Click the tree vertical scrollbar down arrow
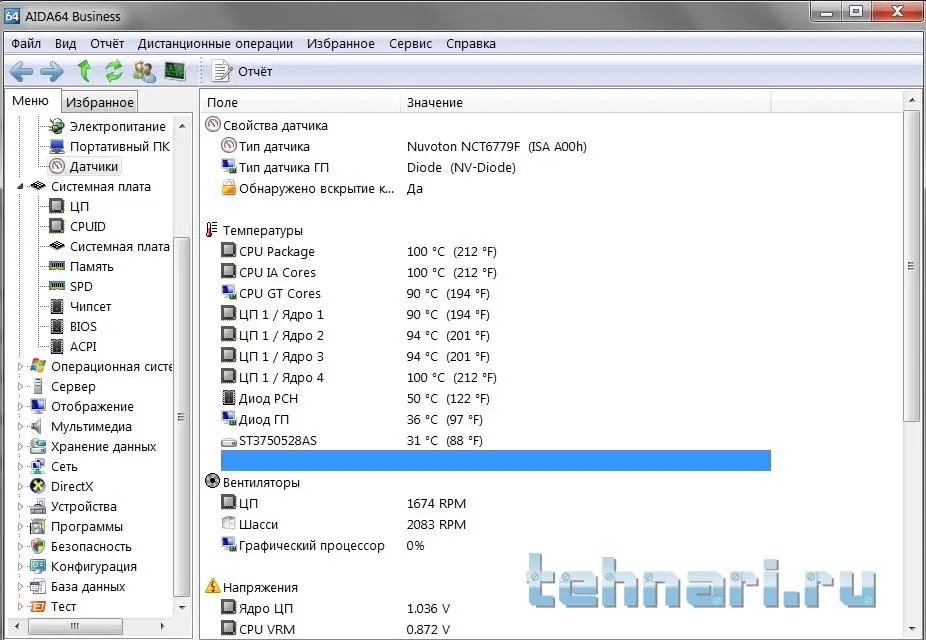This screenshot has height=640, width=926. click(182, 607)
